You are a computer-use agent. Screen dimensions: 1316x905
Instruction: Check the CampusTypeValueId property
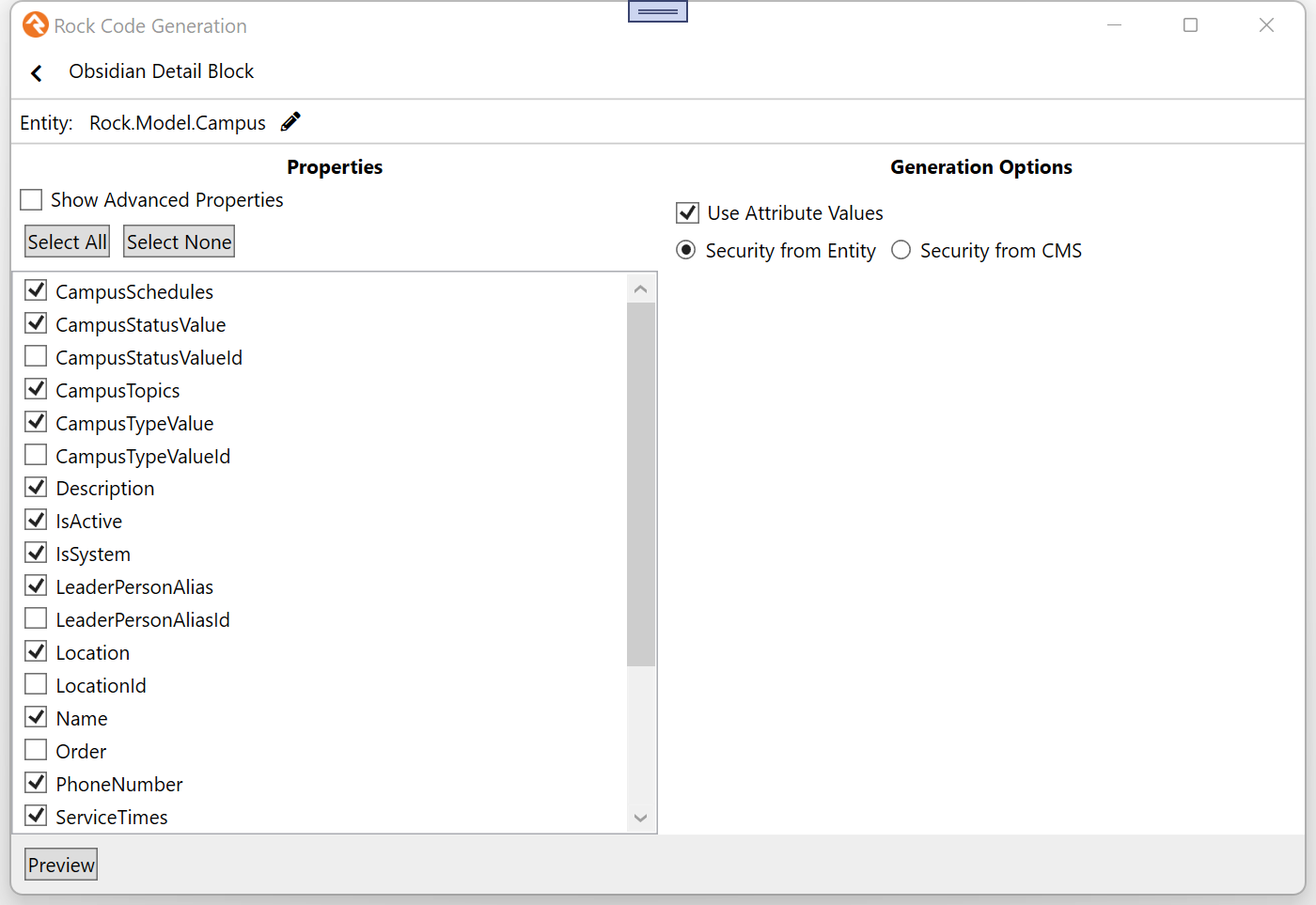(36, 455)
